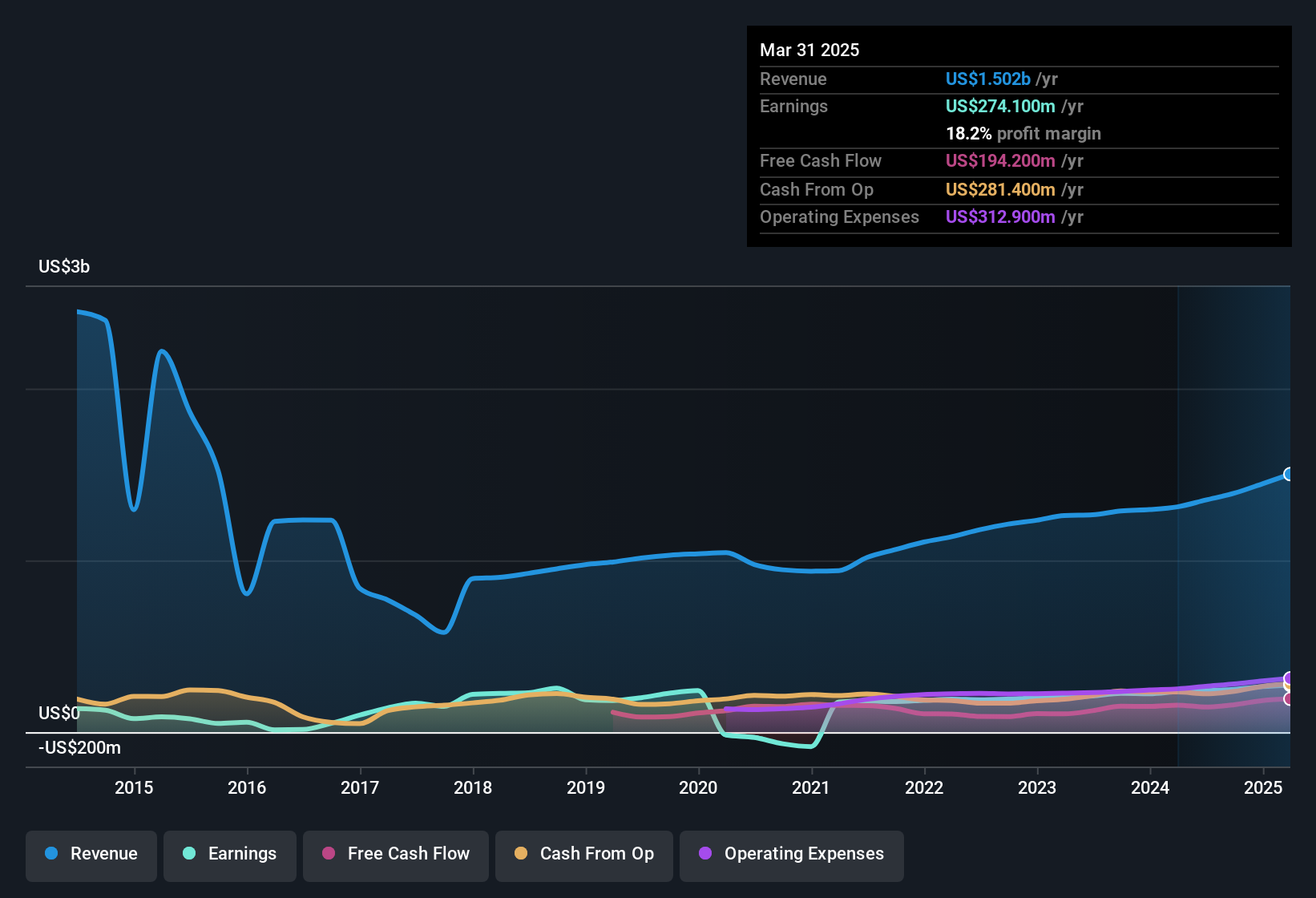Click the US$312.900m operating expenses value
This screenshot has height=898, width=1316.
tap(1000, 216)
